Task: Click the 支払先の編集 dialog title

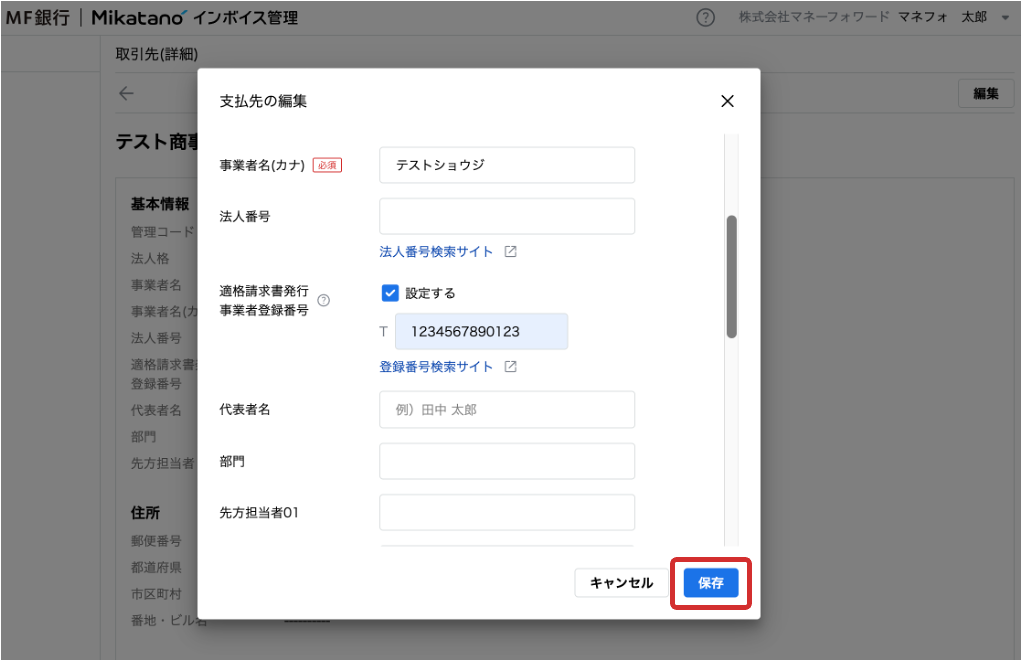Action: (x=263, y=101)
